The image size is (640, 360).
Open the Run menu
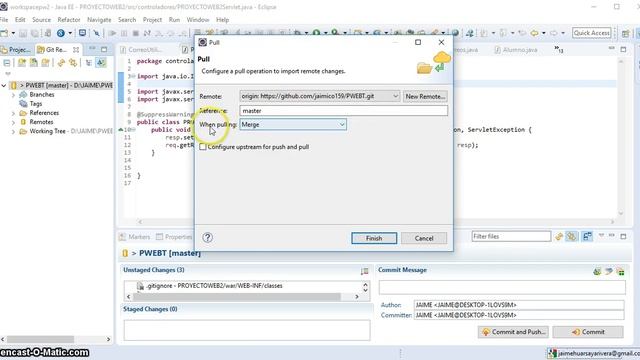pos(174,20)
